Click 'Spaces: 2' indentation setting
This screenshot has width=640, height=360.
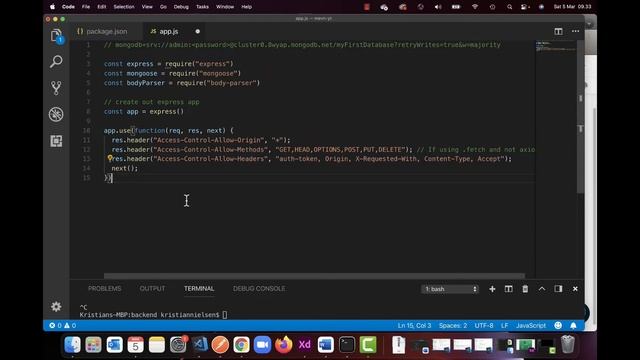click(x=453, y=325)
